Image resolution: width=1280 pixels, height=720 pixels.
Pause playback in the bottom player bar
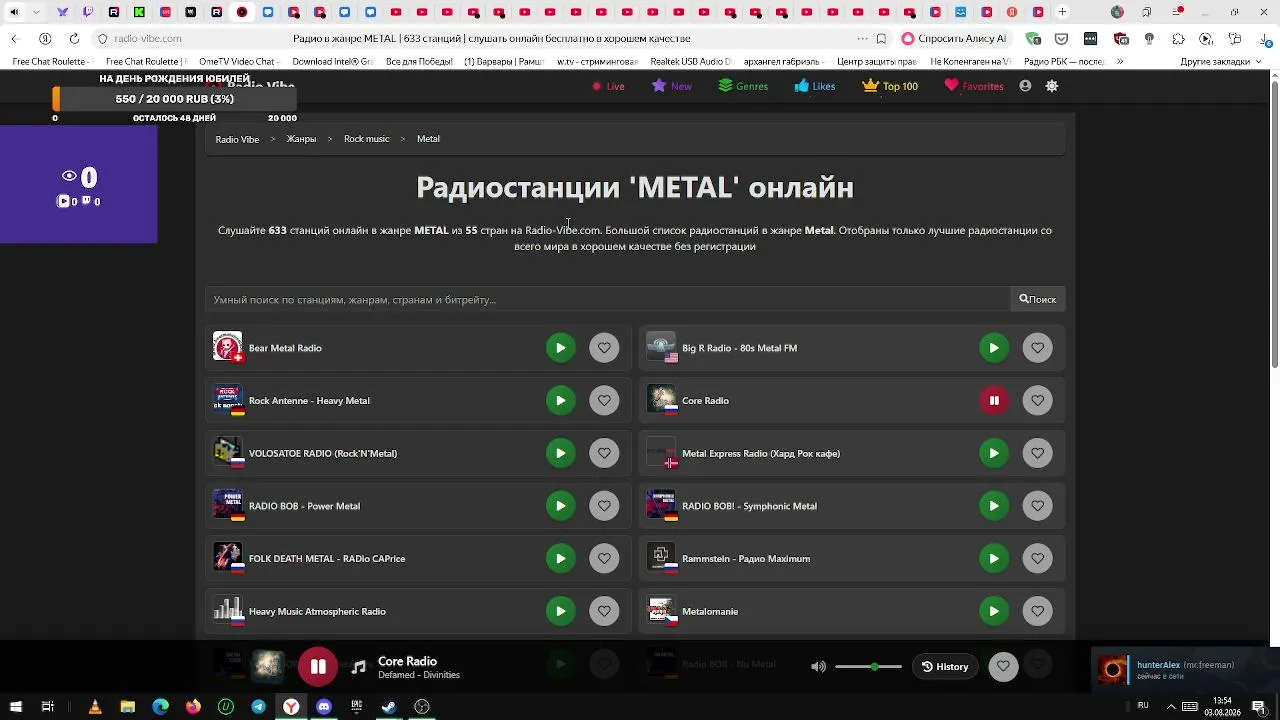tap(318, 667)
